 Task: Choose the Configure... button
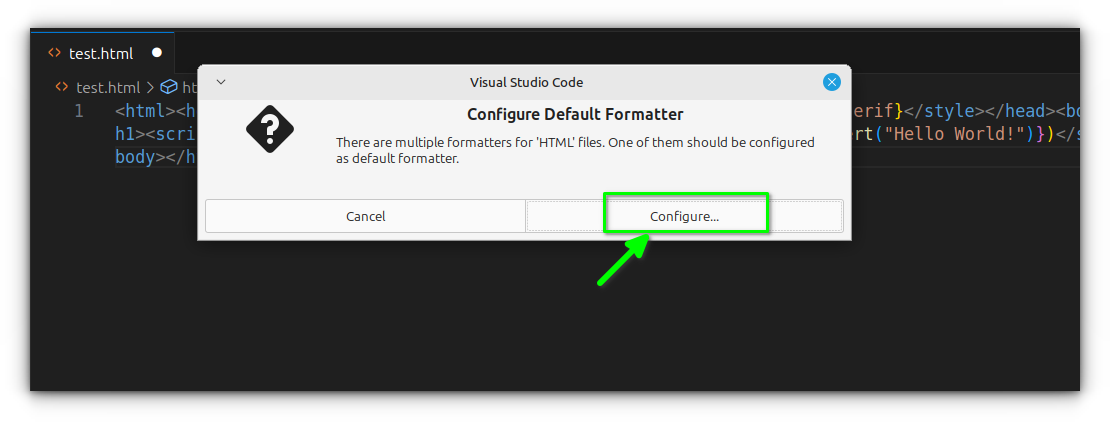tap(685, 216)
